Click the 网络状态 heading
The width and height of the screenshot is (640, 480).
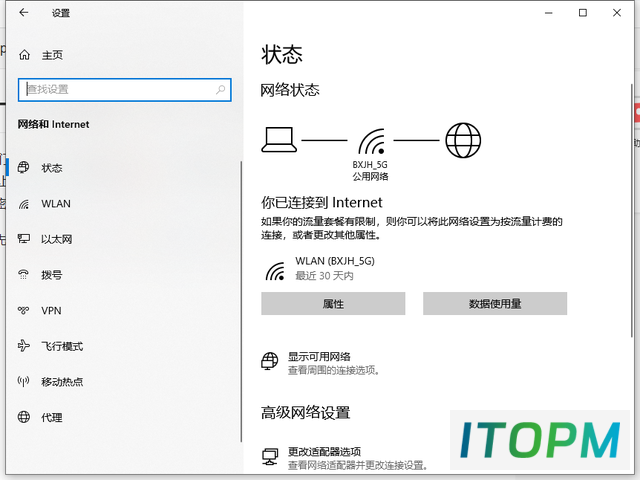click(290, 90)
